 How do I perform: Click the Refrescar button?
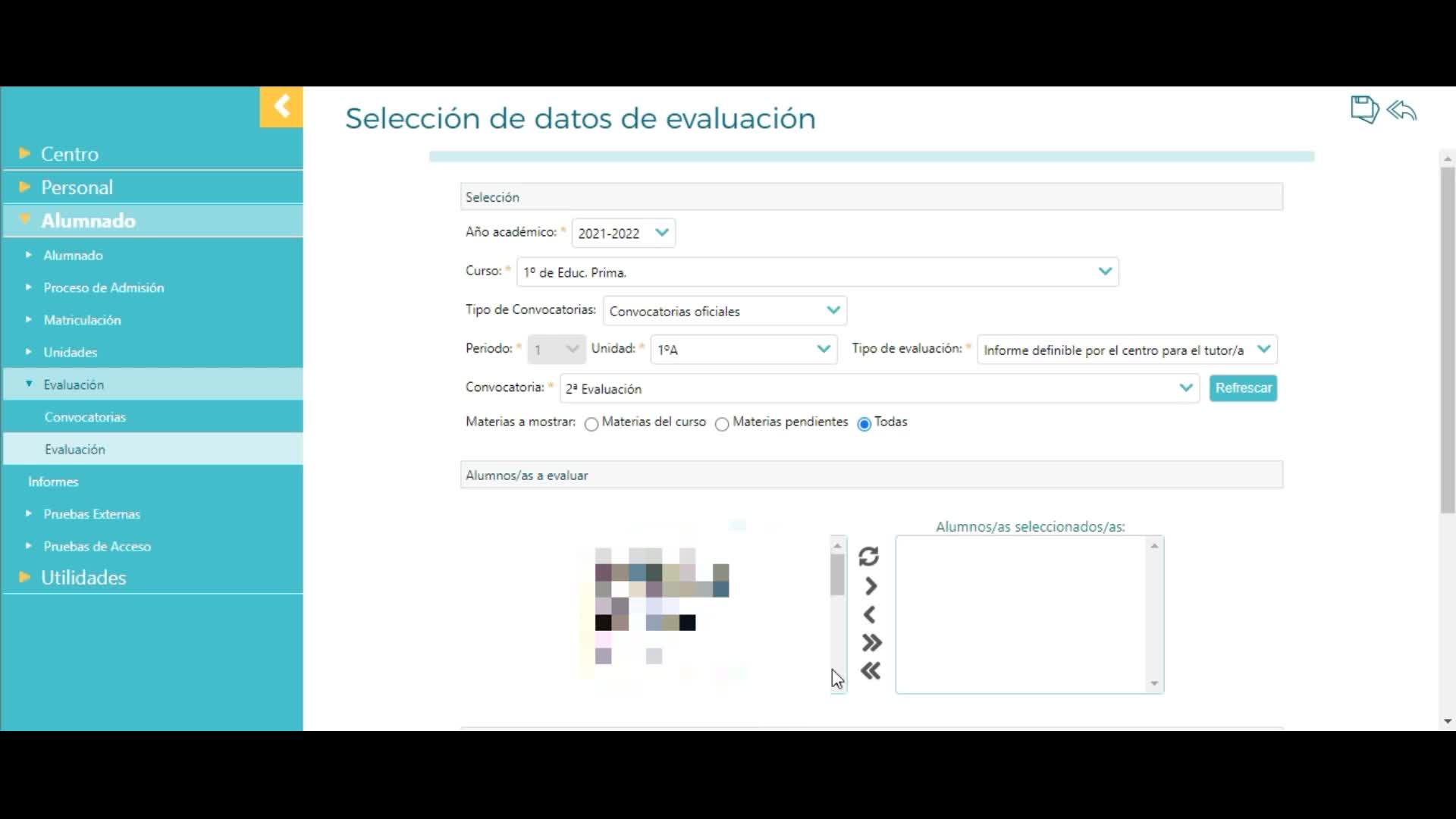coord(1243,388)
